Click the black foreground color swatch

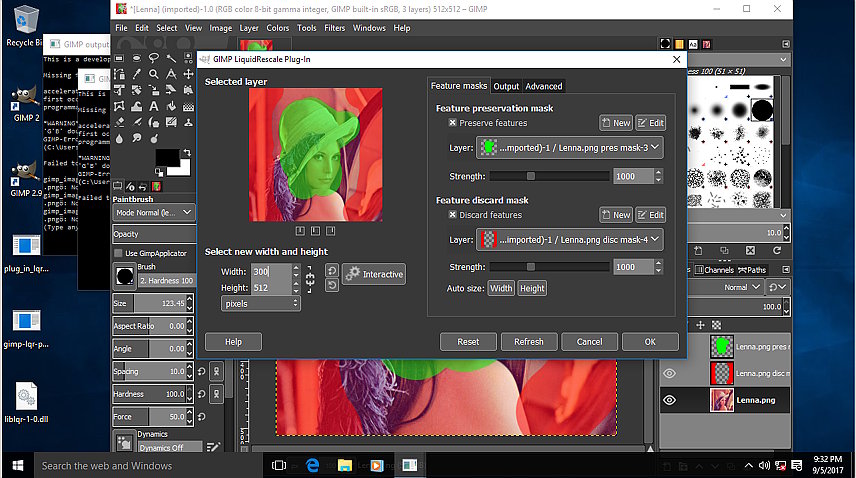166,156
